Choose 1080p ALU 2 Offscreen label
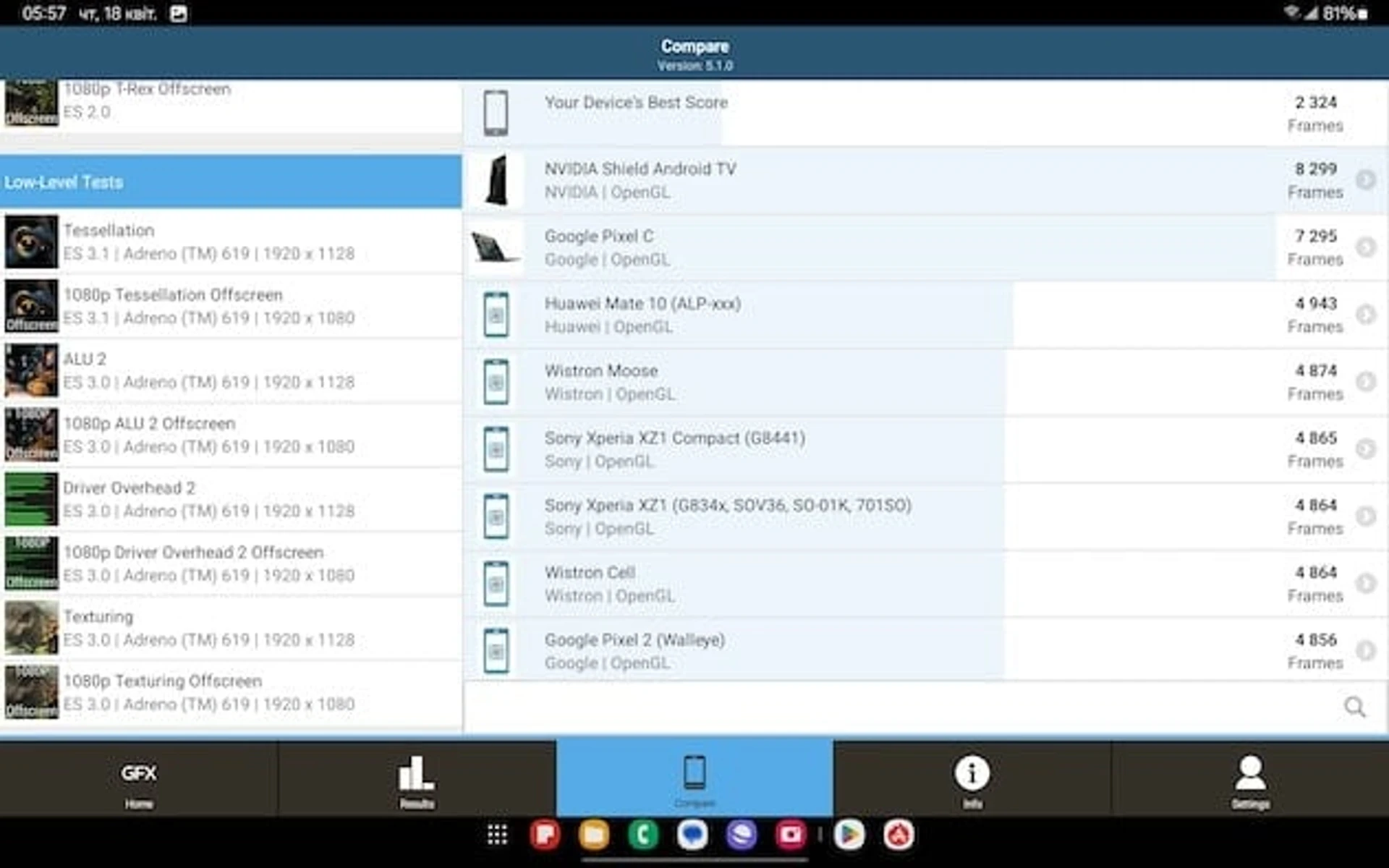Image resolution: width=1389 pixels, height=868 pixels. pyautogui.click(x=149, y=423)
